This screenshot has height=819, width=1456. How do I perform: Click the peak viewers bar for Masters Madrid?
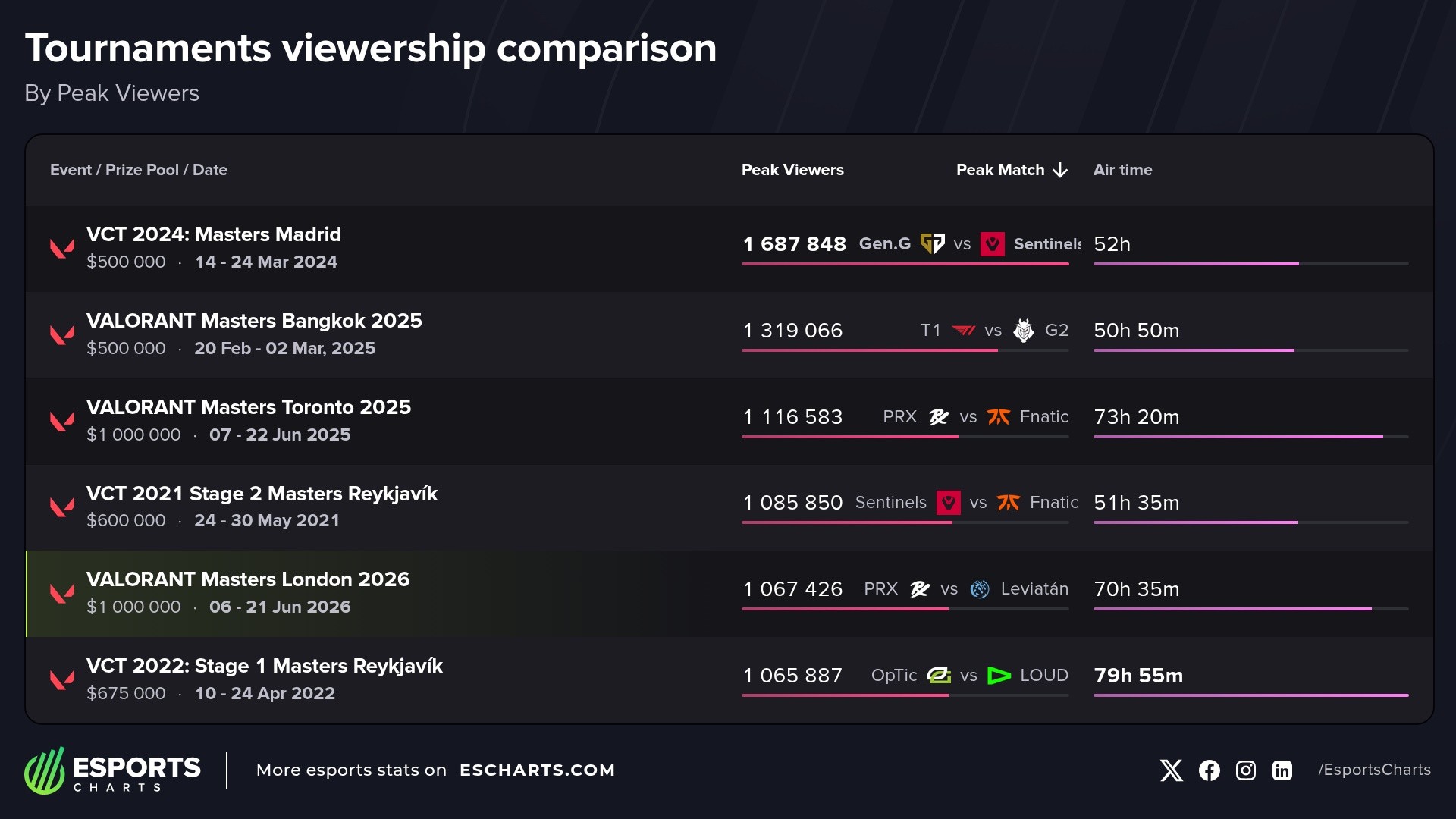point(905,264)
